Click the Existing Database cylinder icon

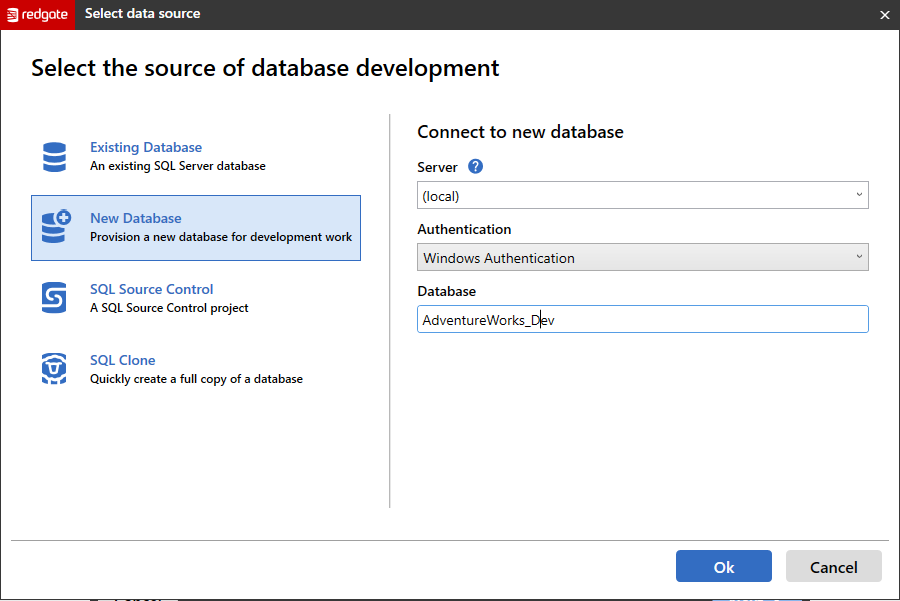(x=54, y=157)
